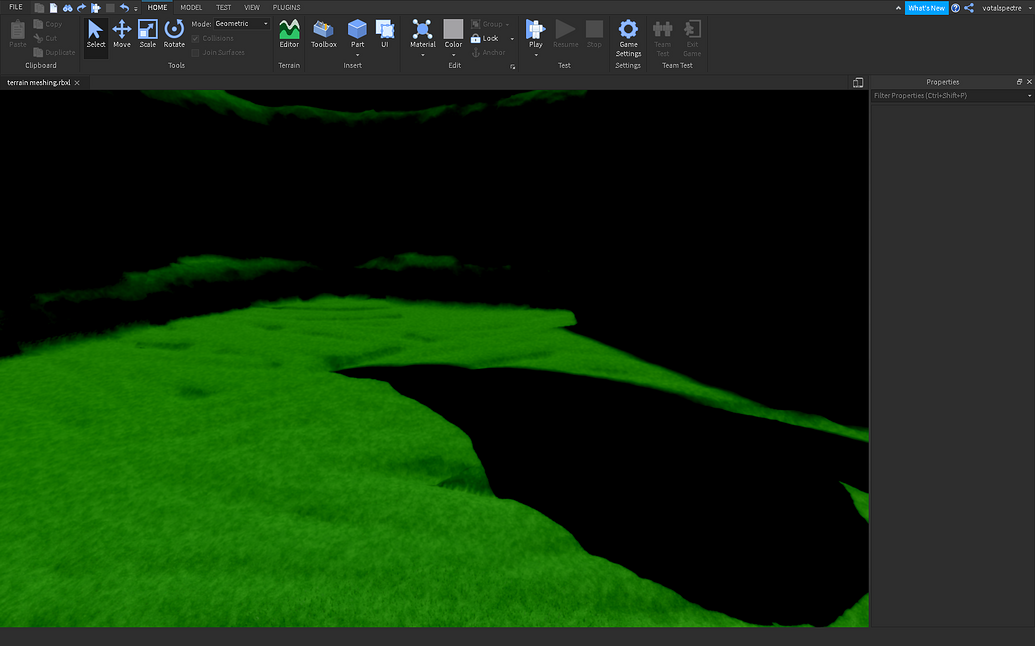Click the gray Color swatch
1035x646 pixels.
(x=453, y=29)
